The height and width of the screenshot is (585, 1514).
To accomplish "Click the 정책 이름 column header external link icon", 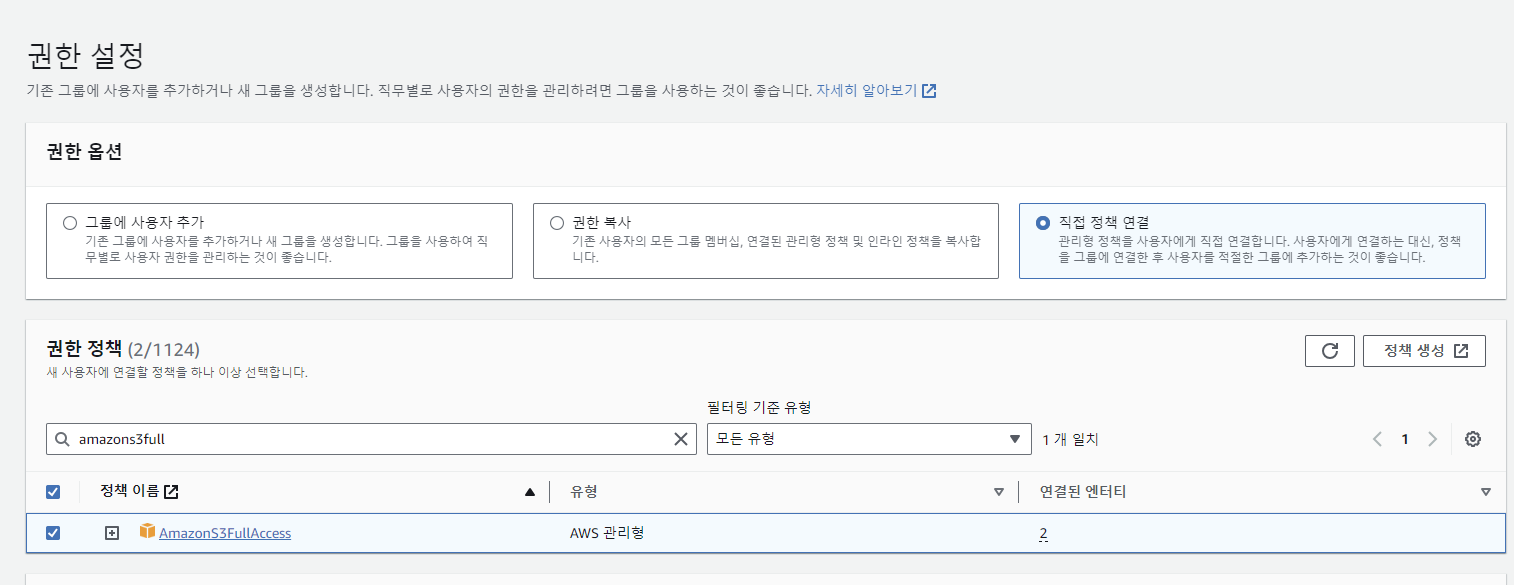I will tap(171, 492).
